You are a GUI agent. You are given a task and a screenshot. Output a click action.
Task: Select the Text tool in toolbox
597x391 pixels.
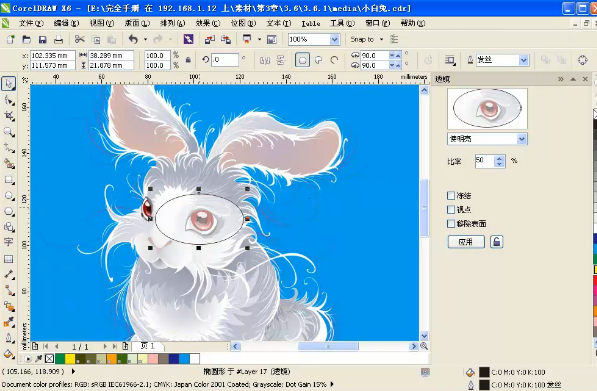[x=8, y=242]
